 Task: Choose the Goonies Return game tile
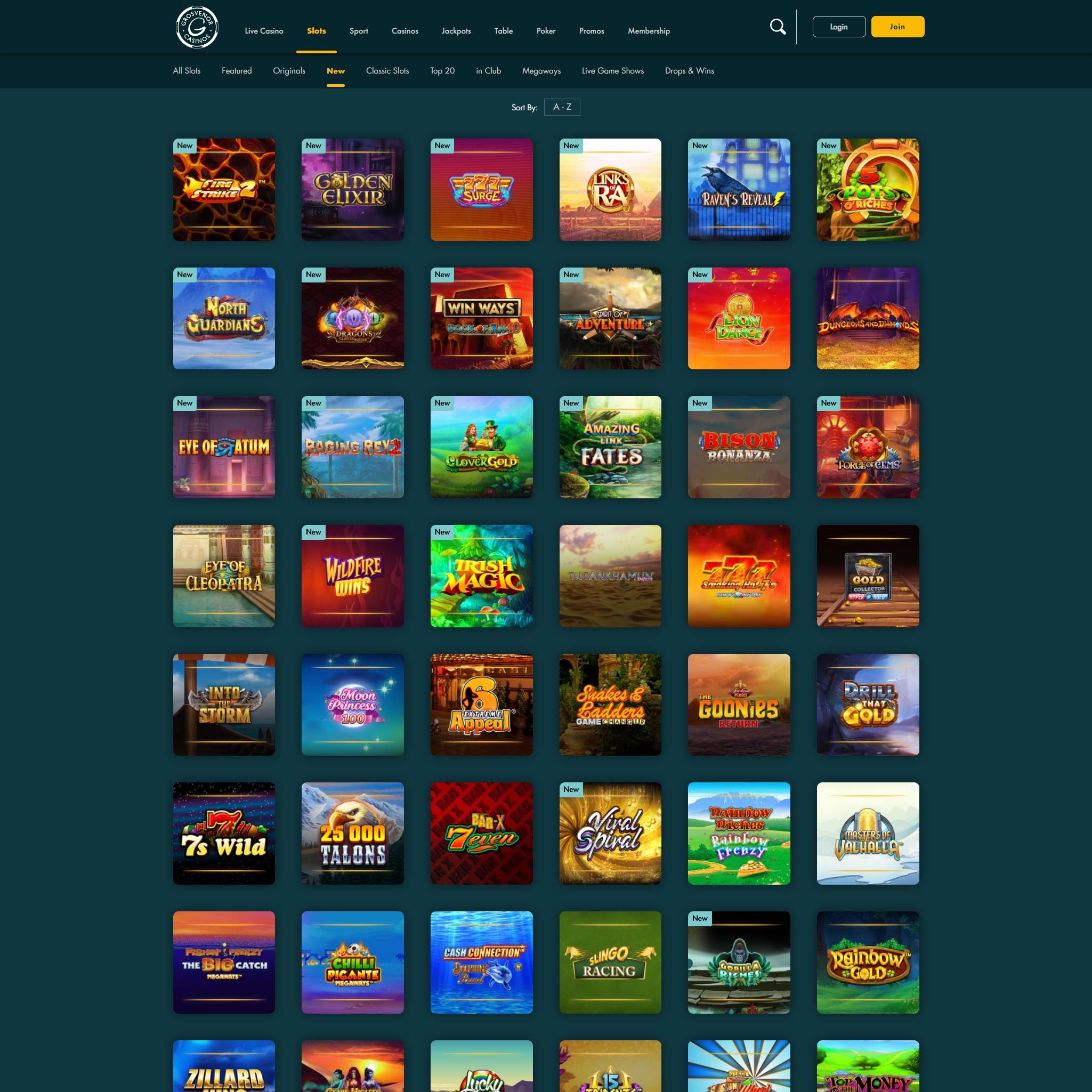coord(738,704)
